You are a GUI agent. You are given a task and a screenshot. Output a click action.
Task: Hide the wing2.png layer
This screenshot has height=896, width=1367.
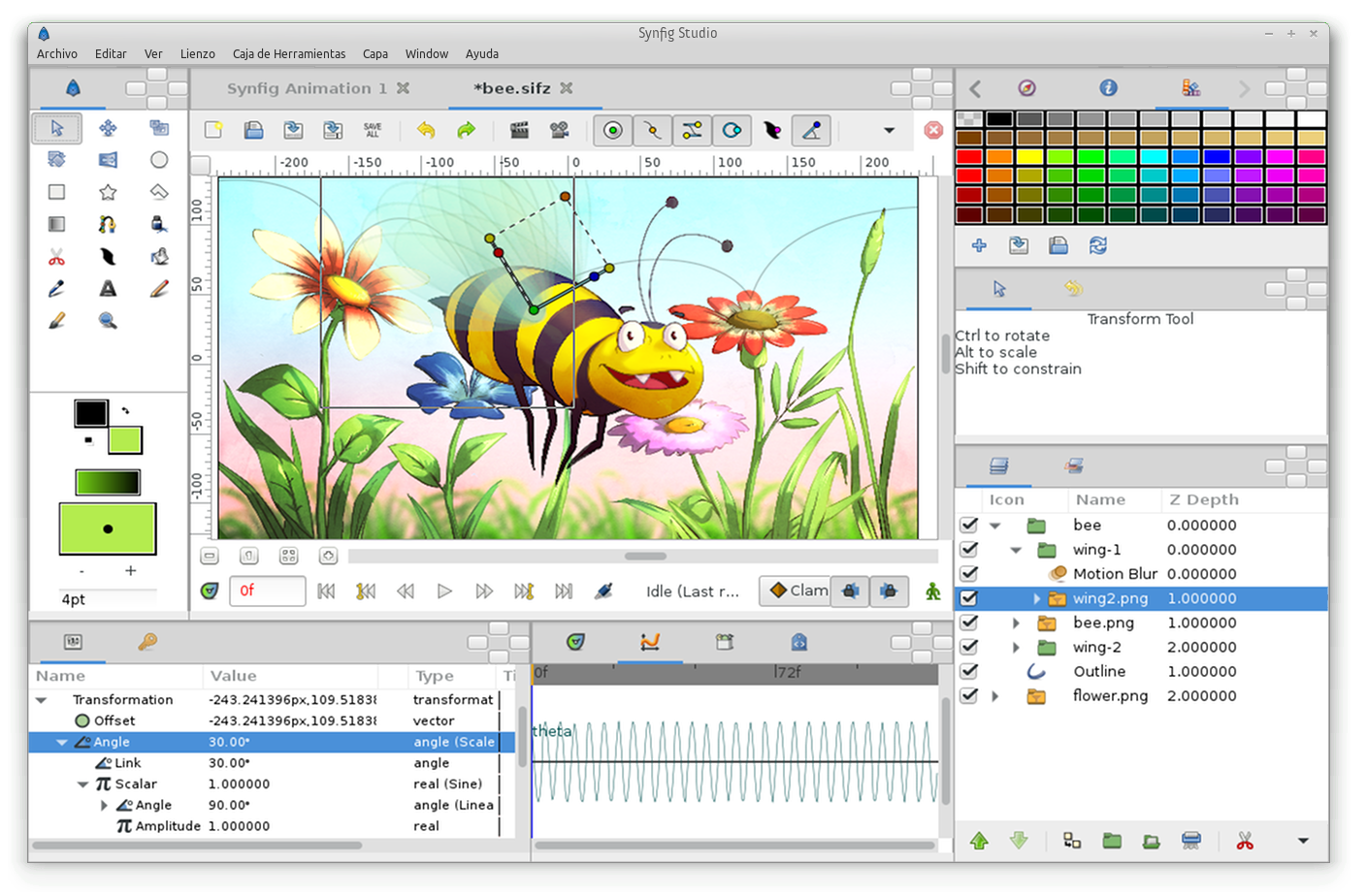point(967,598)
